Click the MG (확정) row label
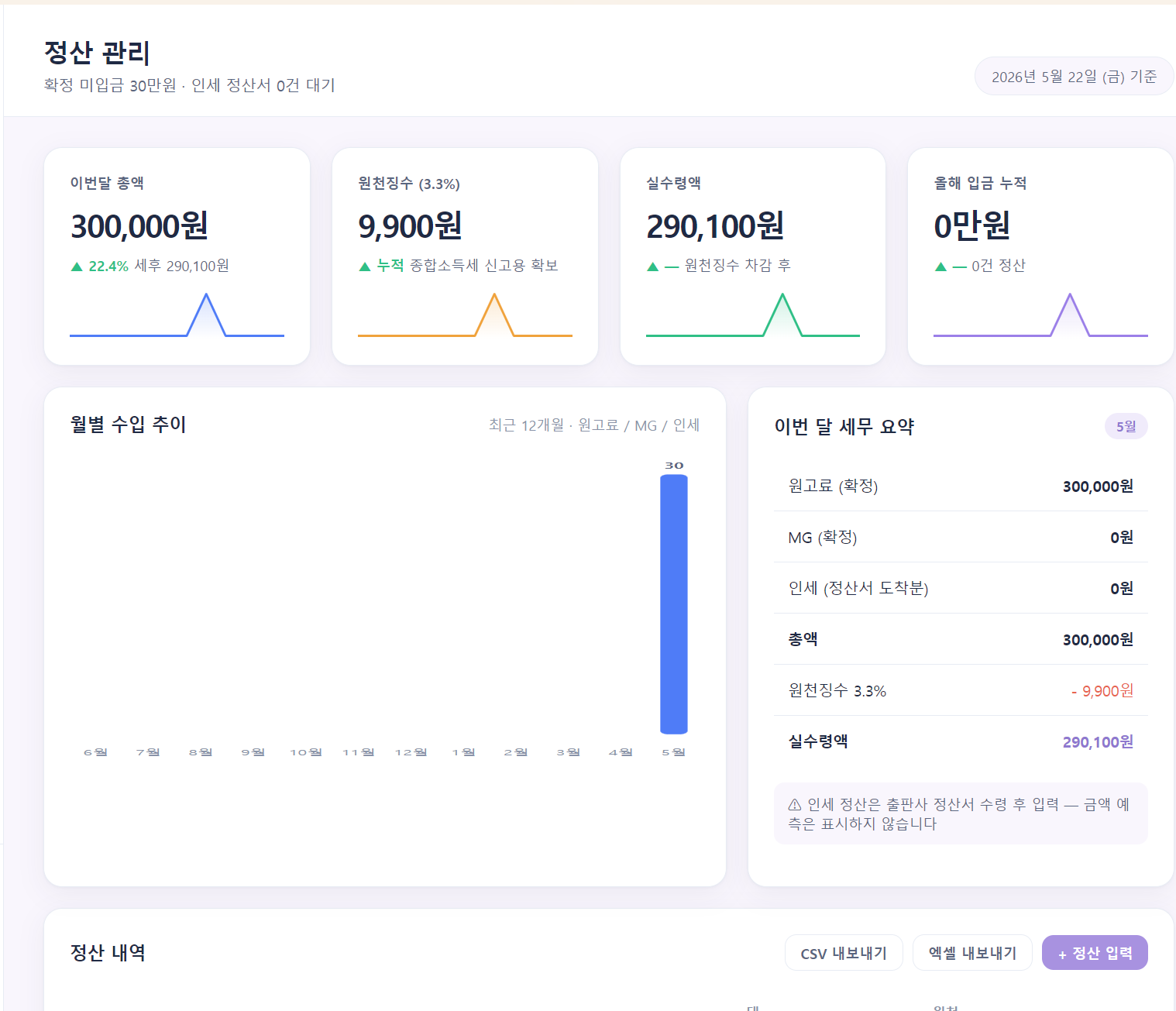1176x1011 pixels. point(822,537)
